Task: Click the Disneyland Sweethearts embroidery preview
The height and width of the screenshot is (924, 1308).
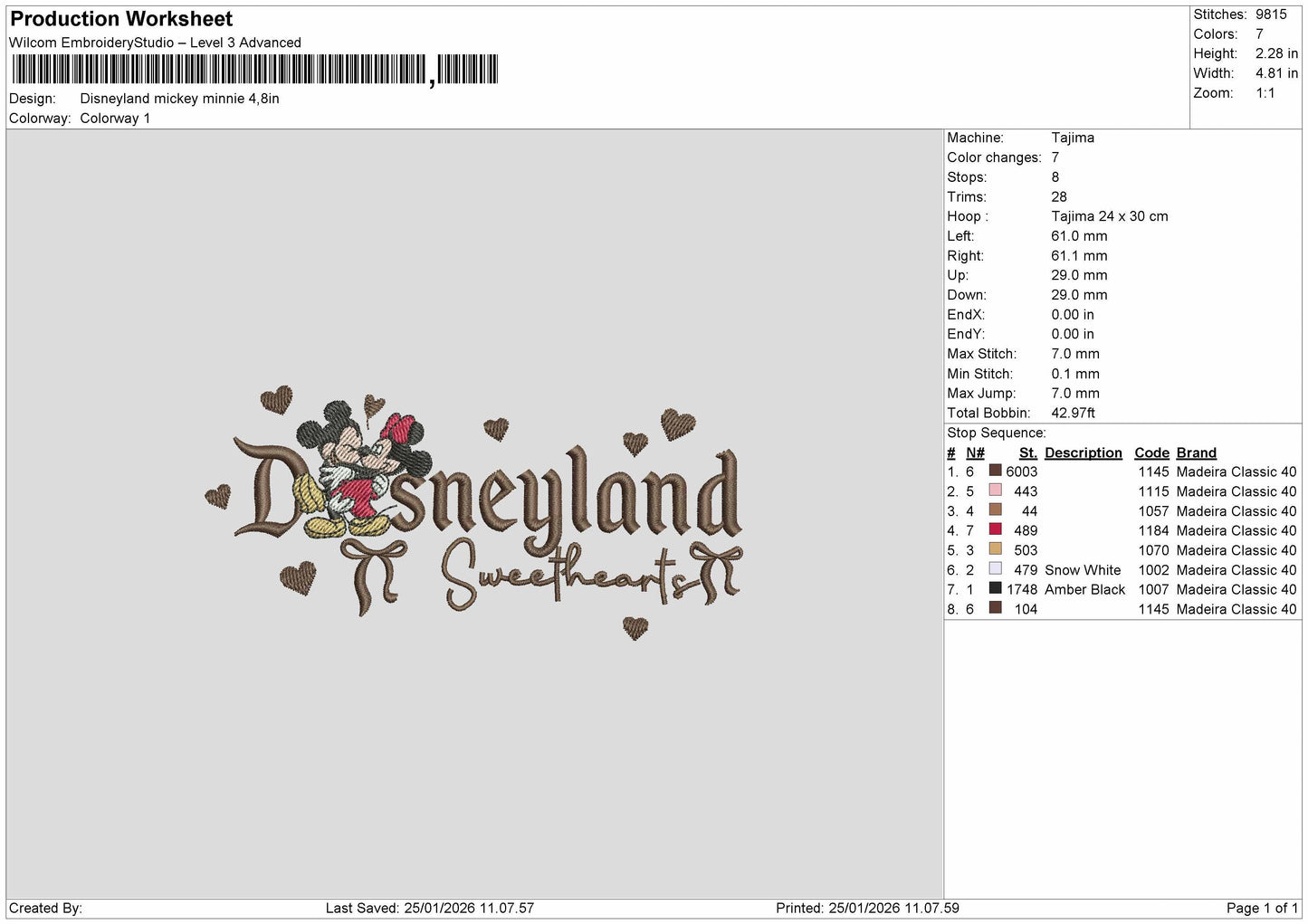Action: (x=474, y=513)
